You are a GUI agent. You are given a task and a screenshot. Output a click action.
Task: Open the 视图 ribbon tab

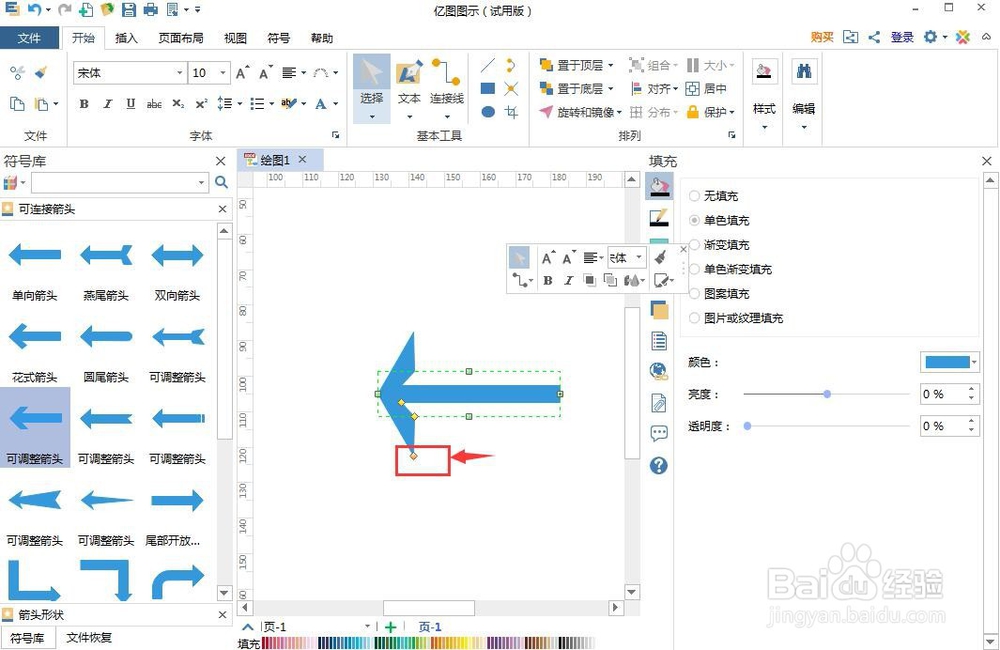point(235,38)
